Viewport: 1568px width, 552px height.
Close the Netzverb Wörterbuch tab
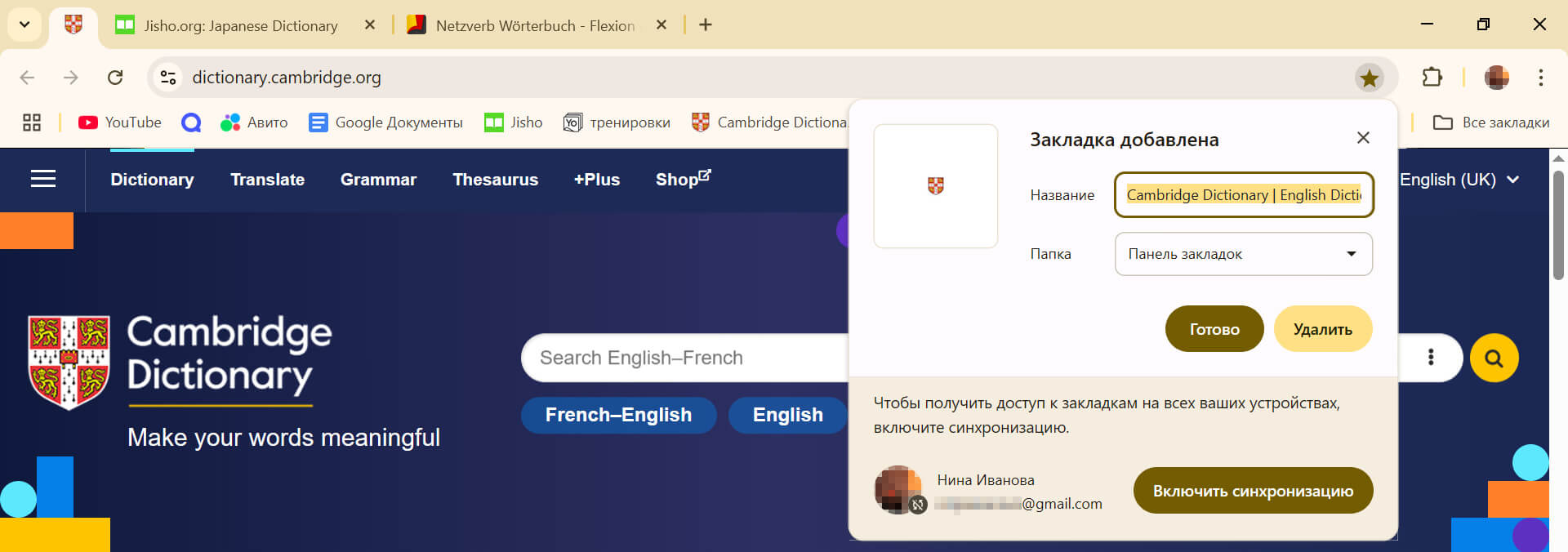coord(661,25)
